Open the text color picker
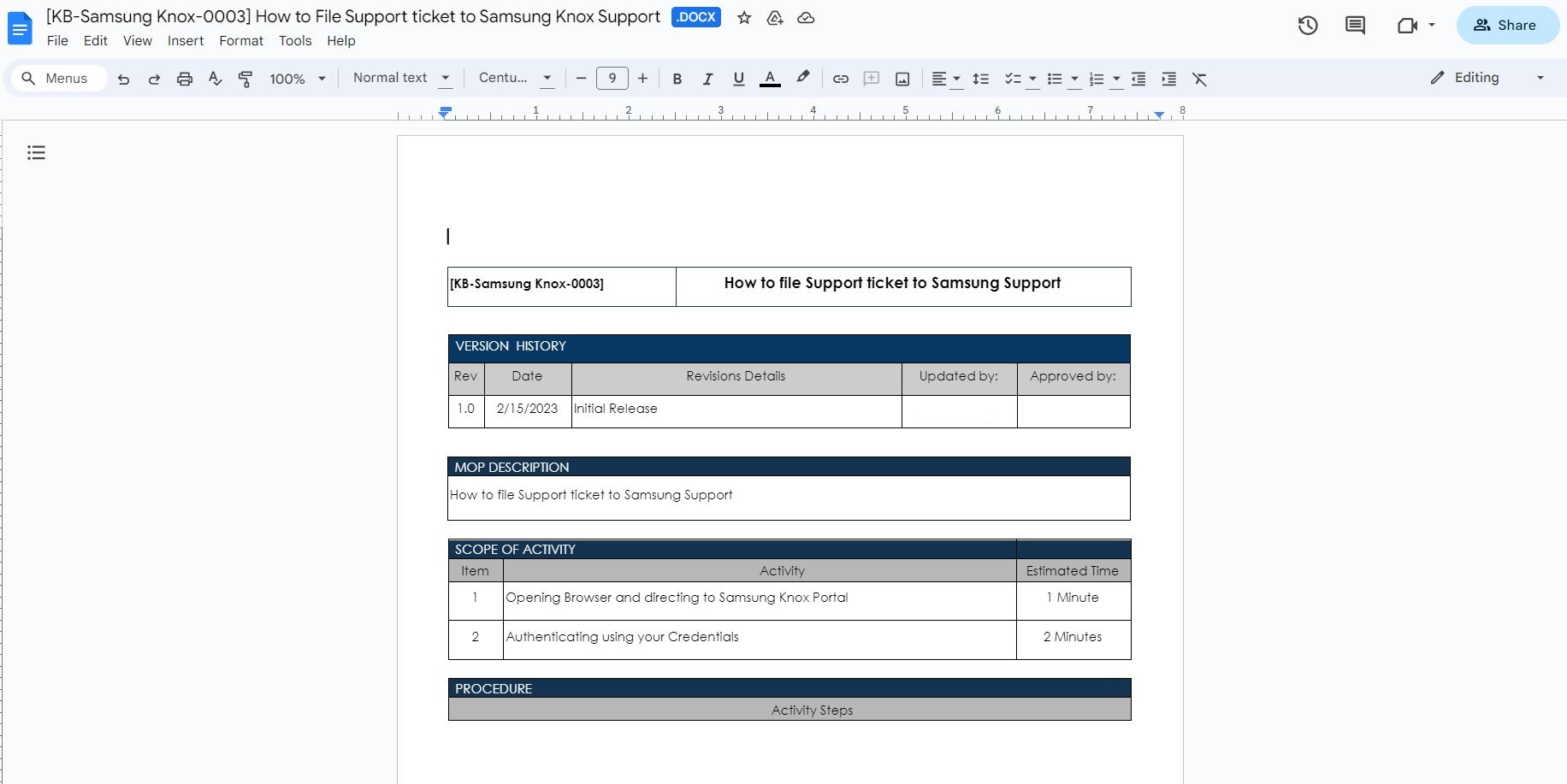The image size is (1567, 784). coord(770,79)
